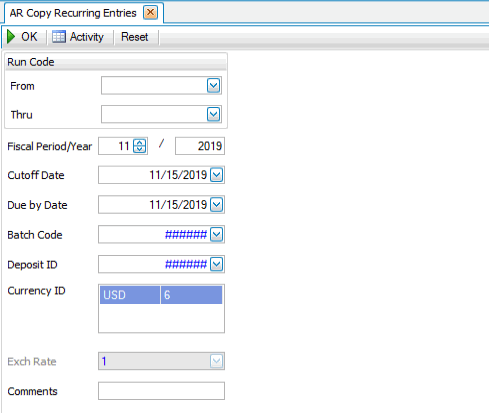This screenshot has height=413, width=489.
Task: Select the AR Copy Recurring Entries tab
Action: (x=73, y=13)
